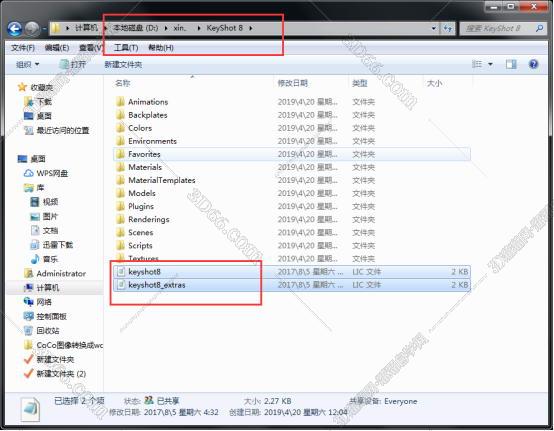
Task: Select the Plugins folder name
Action: point(141,206)
